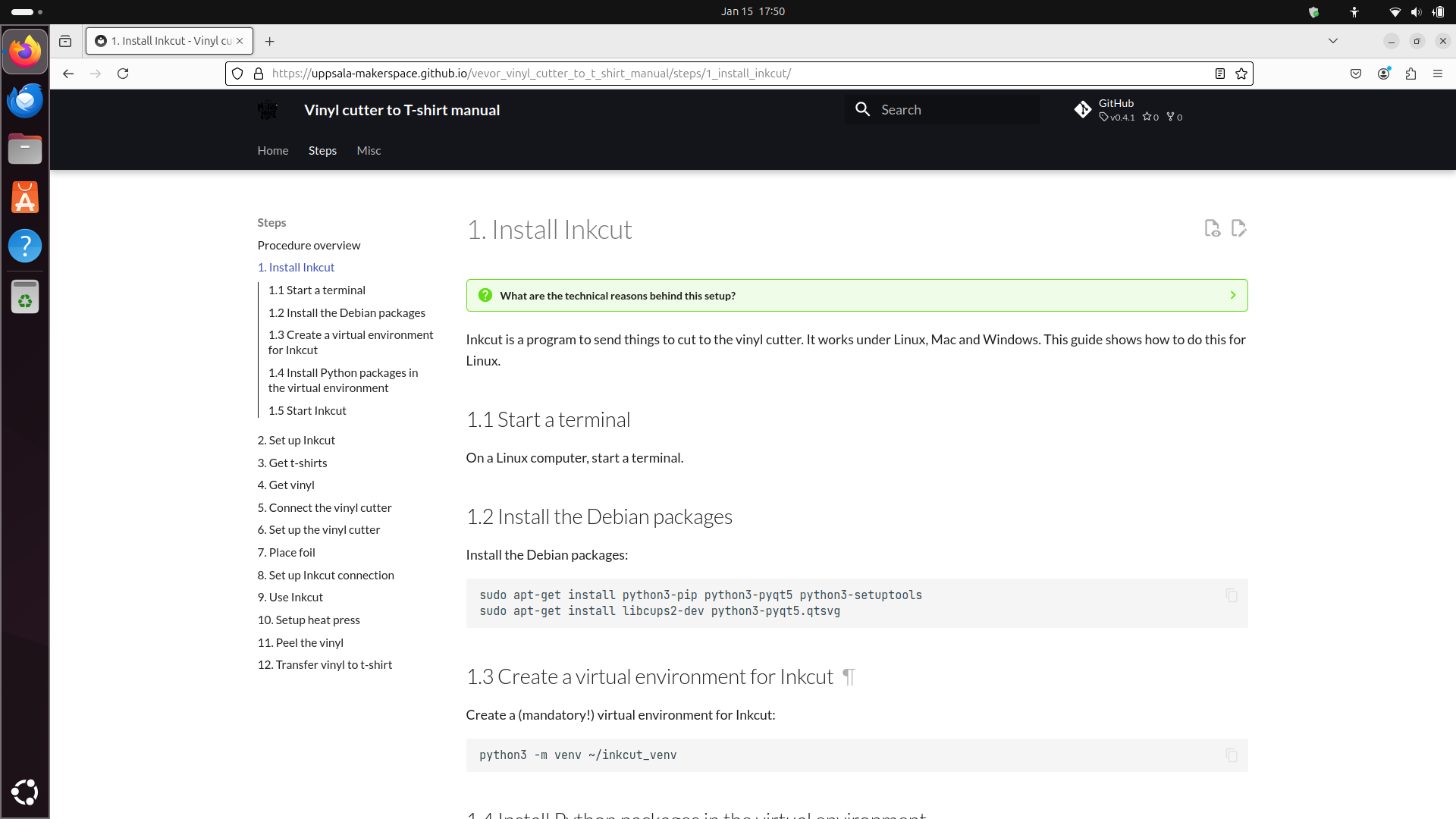The height and width of the screenshot is (819, 1456).
Task: Click the search magnifier icon
Action: [x=863, y=110]
